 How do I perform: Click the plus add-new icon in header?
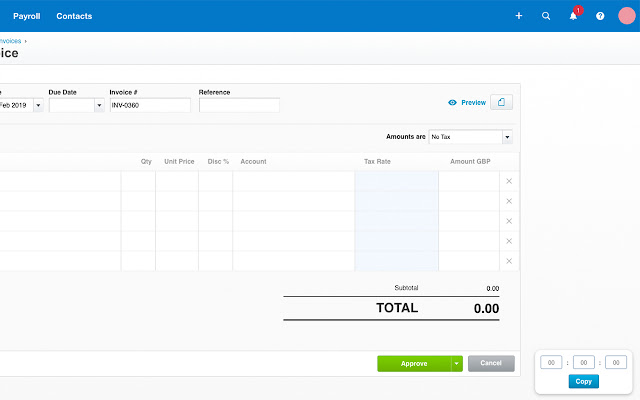pyautogui.click(x=518, y=16)
